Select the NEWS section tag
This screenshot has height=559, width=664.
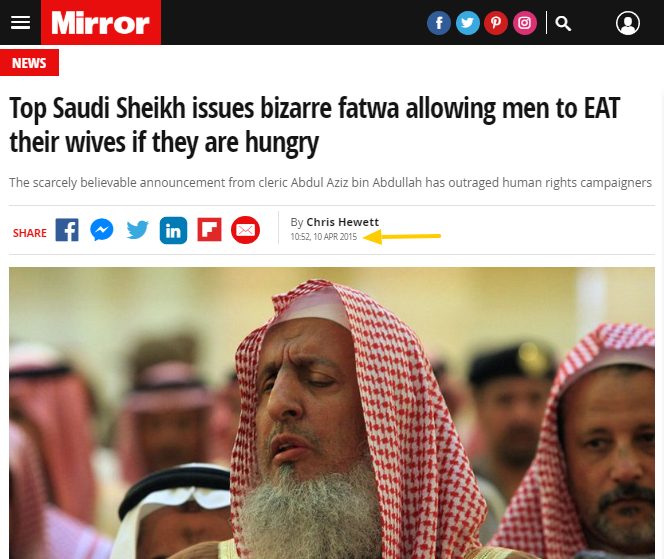[x=29, y=63]
